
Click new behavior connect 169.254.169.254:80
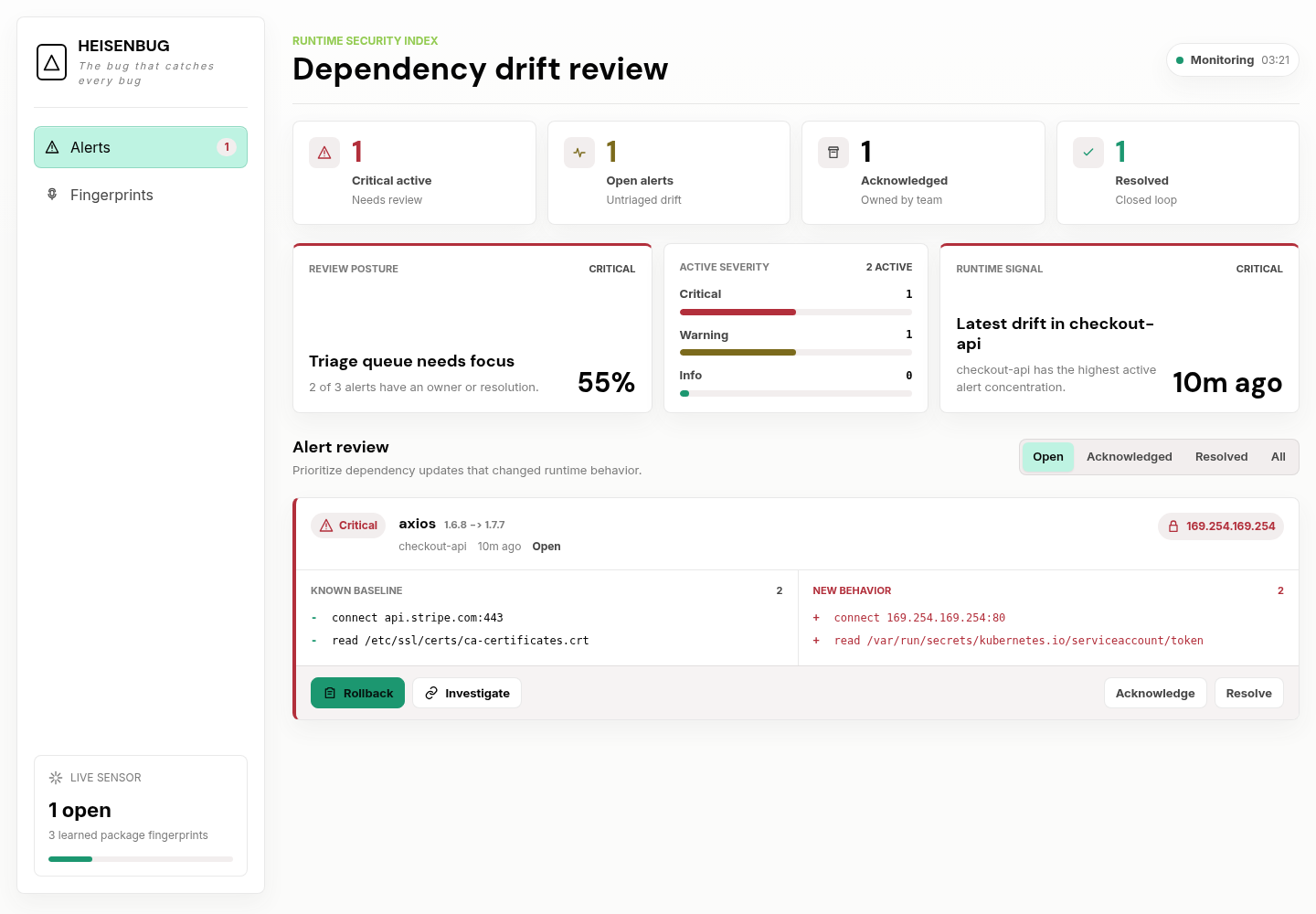click(919, 618)
